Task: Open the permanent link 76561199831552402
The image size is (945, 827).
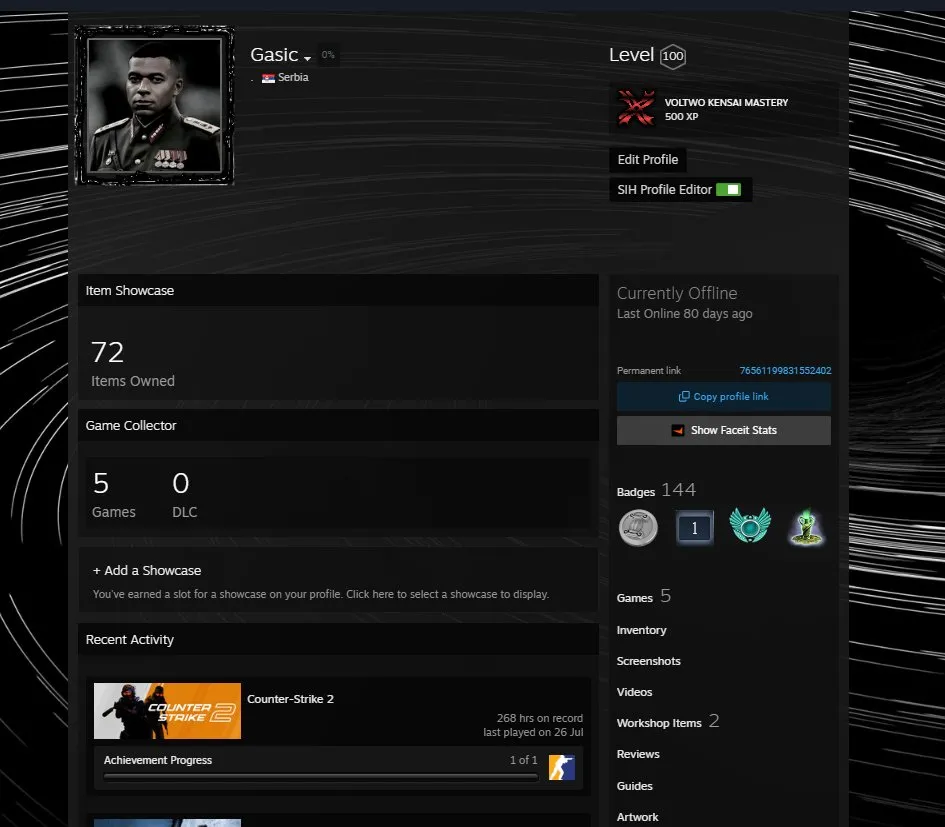Action: pyautogui.click(x=785, y=371)
